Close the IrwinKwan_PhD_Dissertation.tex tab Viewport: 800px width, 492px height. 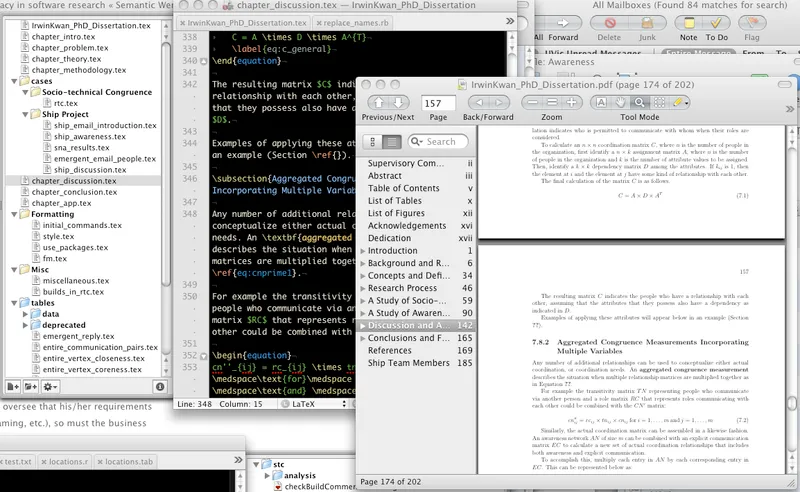point(183,23)
